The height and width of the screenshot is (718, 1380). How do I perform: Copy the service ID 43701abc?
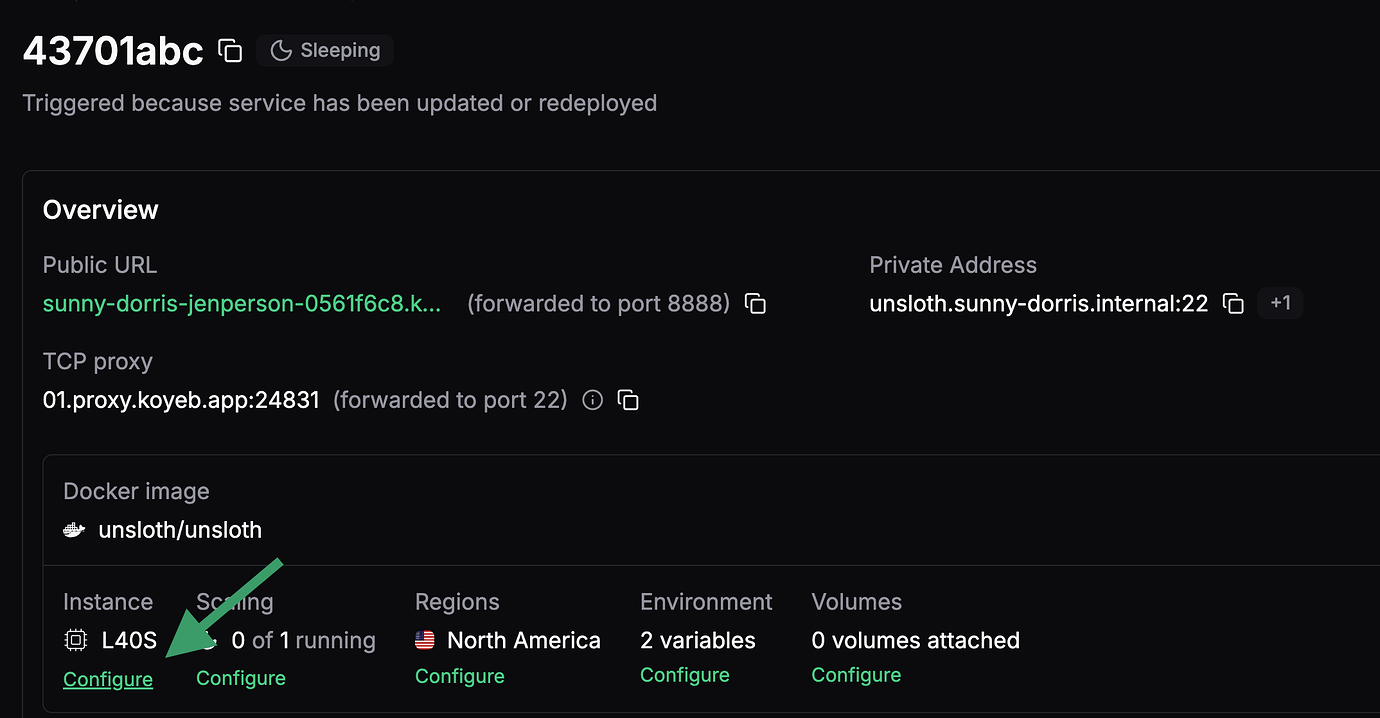coord(229,50)
